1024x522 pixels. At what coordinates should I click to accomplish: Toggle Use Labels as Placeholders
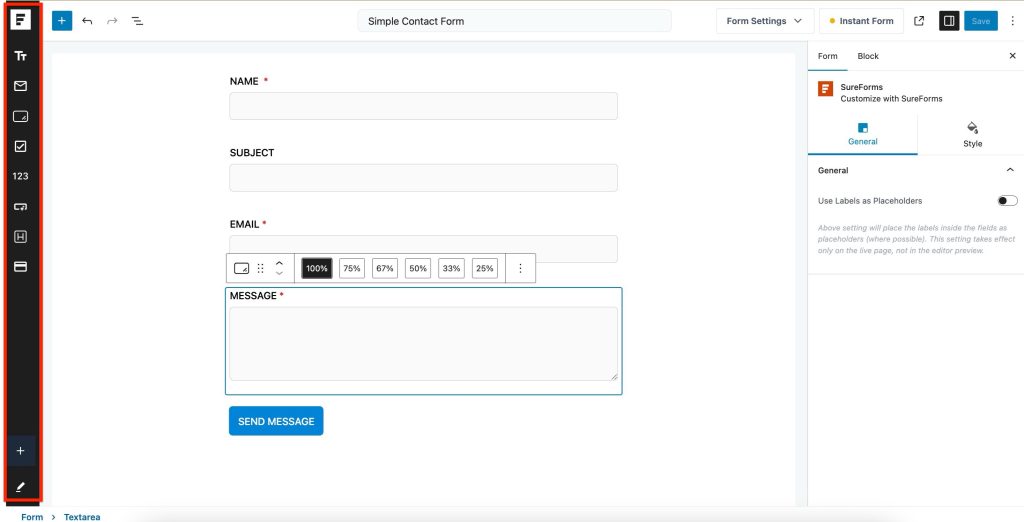click(1007, 201)
